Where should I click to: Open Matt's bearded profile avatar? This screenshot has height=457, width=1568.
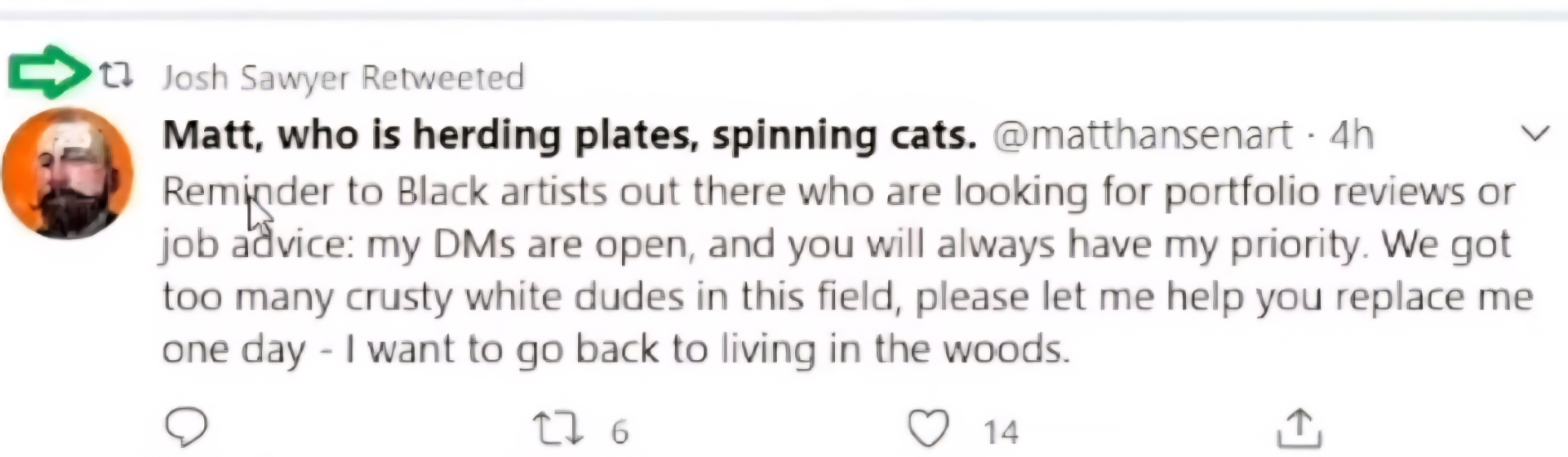(68, 173)
